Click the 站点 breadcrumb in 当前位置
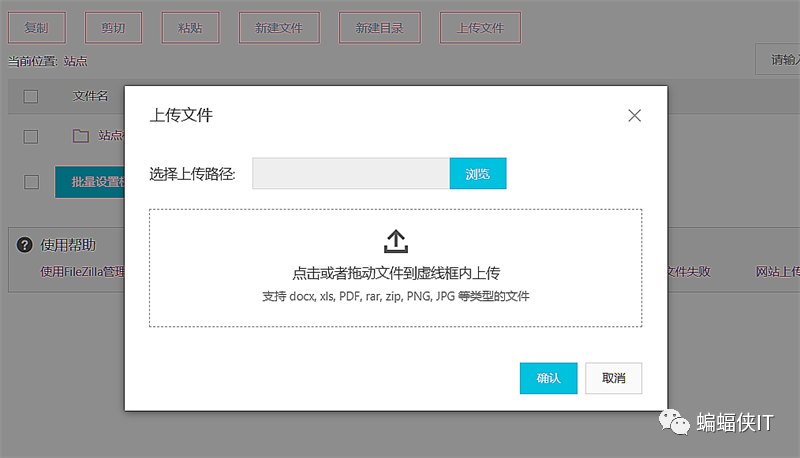 (76, 61)
